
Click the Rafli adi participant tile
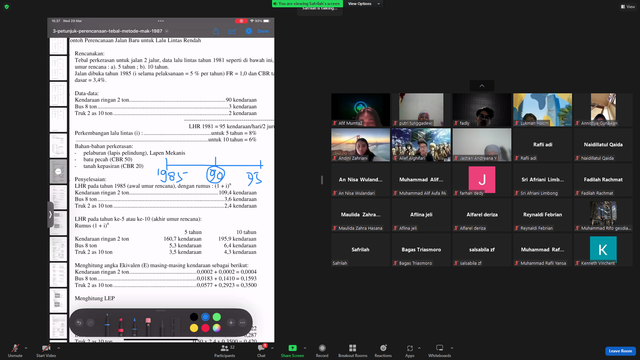point(542,144)
